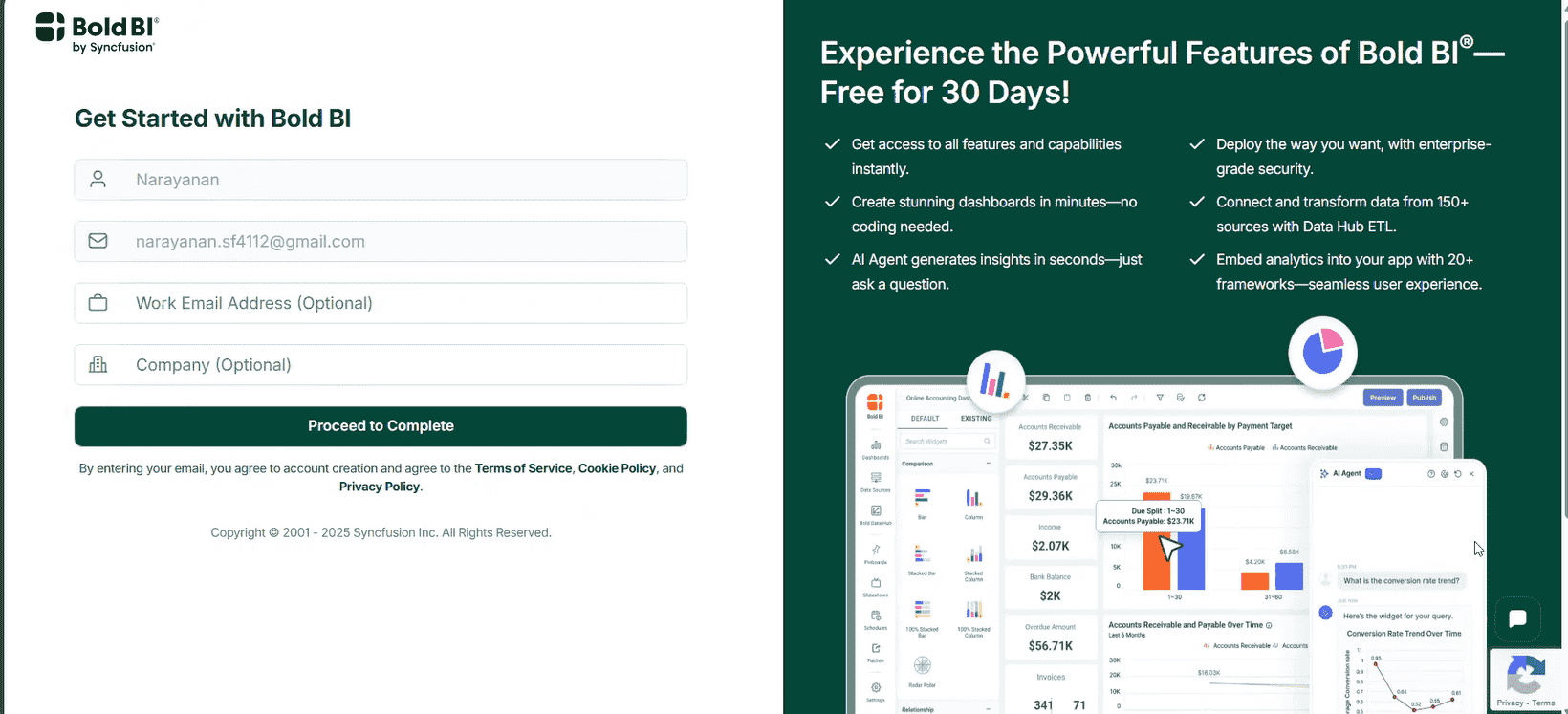Viewport: 1568px width, 714px height.
Task: Click the AI Agent sparkle icon
Action: (x=1324, y=474)
